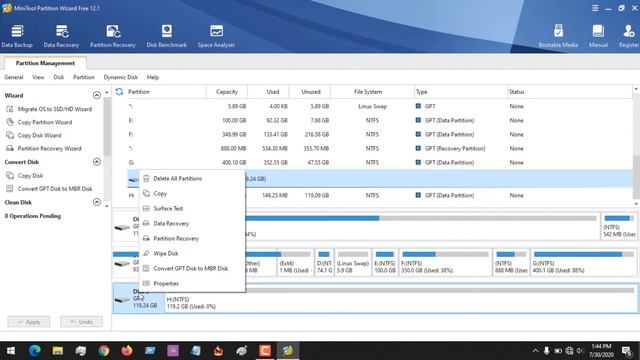Open Firefox from the taskbar

[127, 351]
